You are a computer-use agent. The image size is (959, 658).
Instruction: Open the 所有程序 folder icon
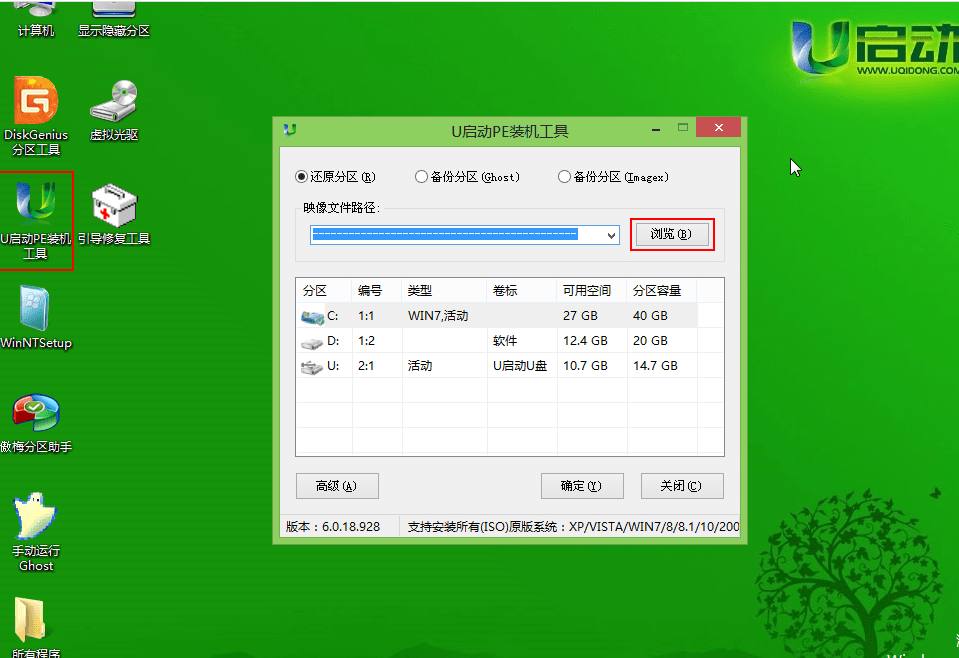[x=35, y=627]
